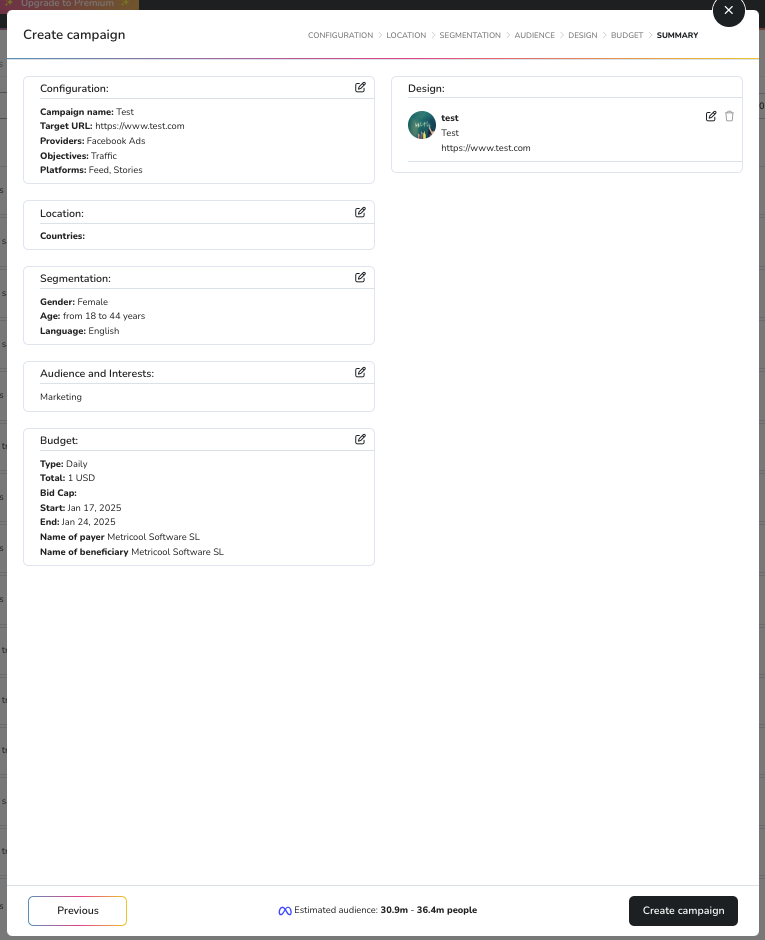Click the Campaign name Test value

(125, 112)
